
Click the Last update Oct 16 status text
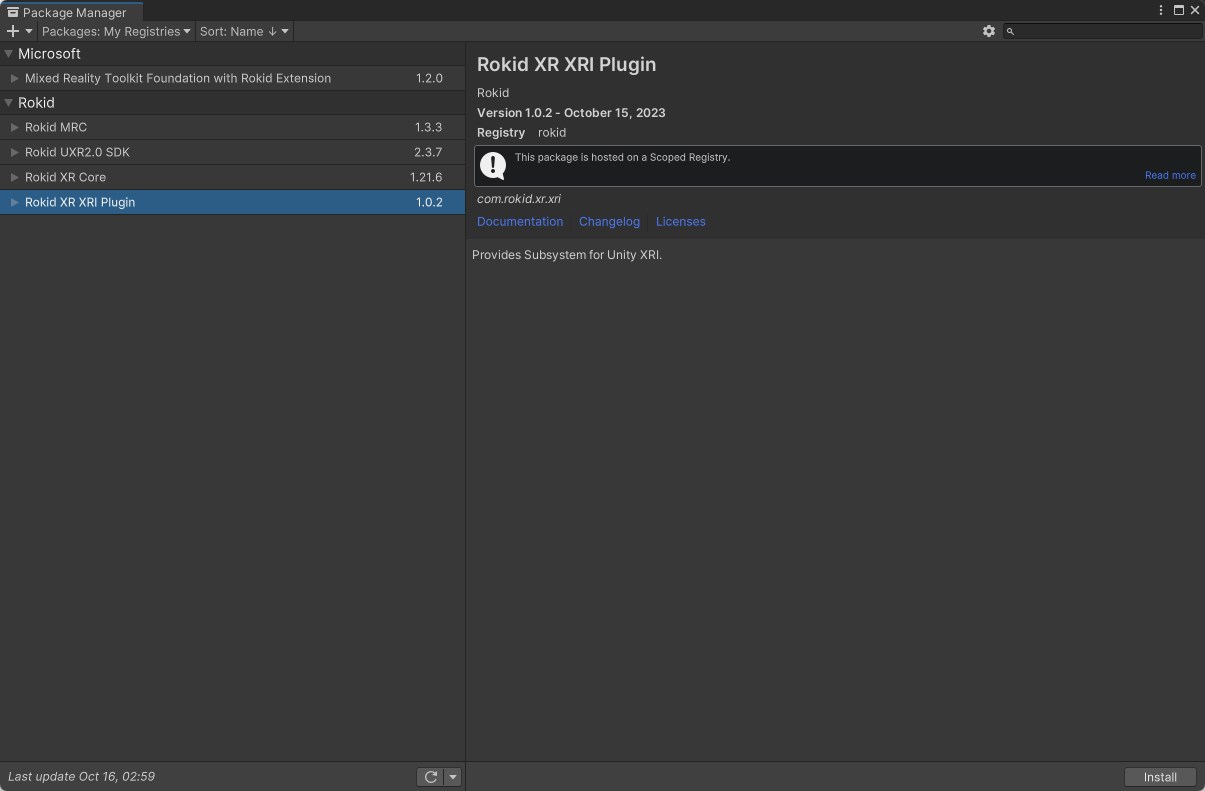[x=81, y=777]
